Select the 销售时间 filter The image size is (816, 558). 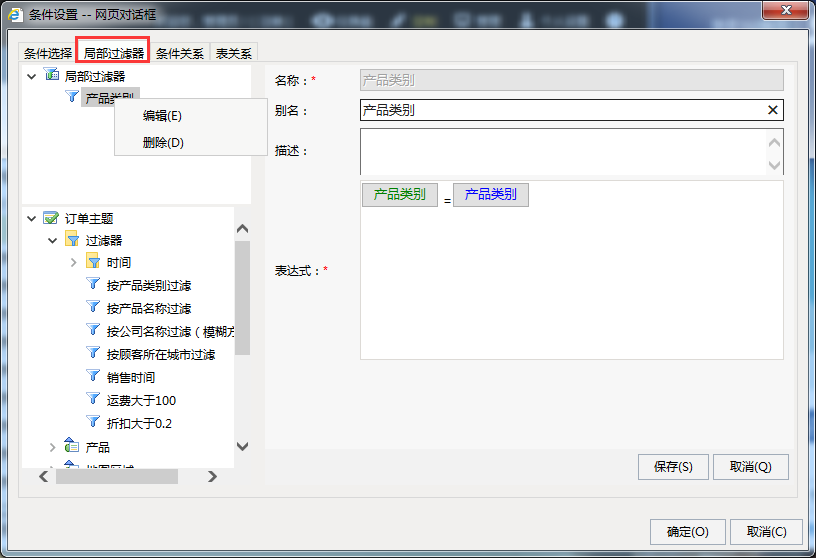pos(131,377)
